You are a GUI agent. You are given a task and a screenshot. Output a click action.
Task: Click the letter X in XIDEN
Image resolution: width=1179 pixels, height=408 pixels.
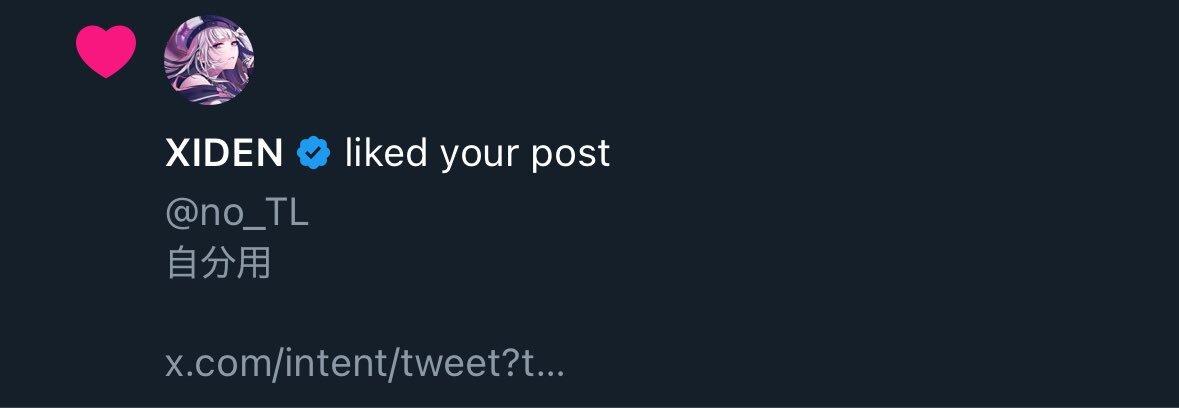click(x=177, y=153)
